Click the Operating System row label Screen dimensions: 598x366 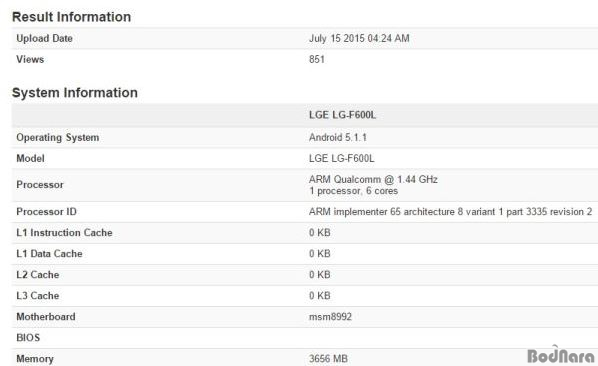pyautogui.click(x=58, y=138)
